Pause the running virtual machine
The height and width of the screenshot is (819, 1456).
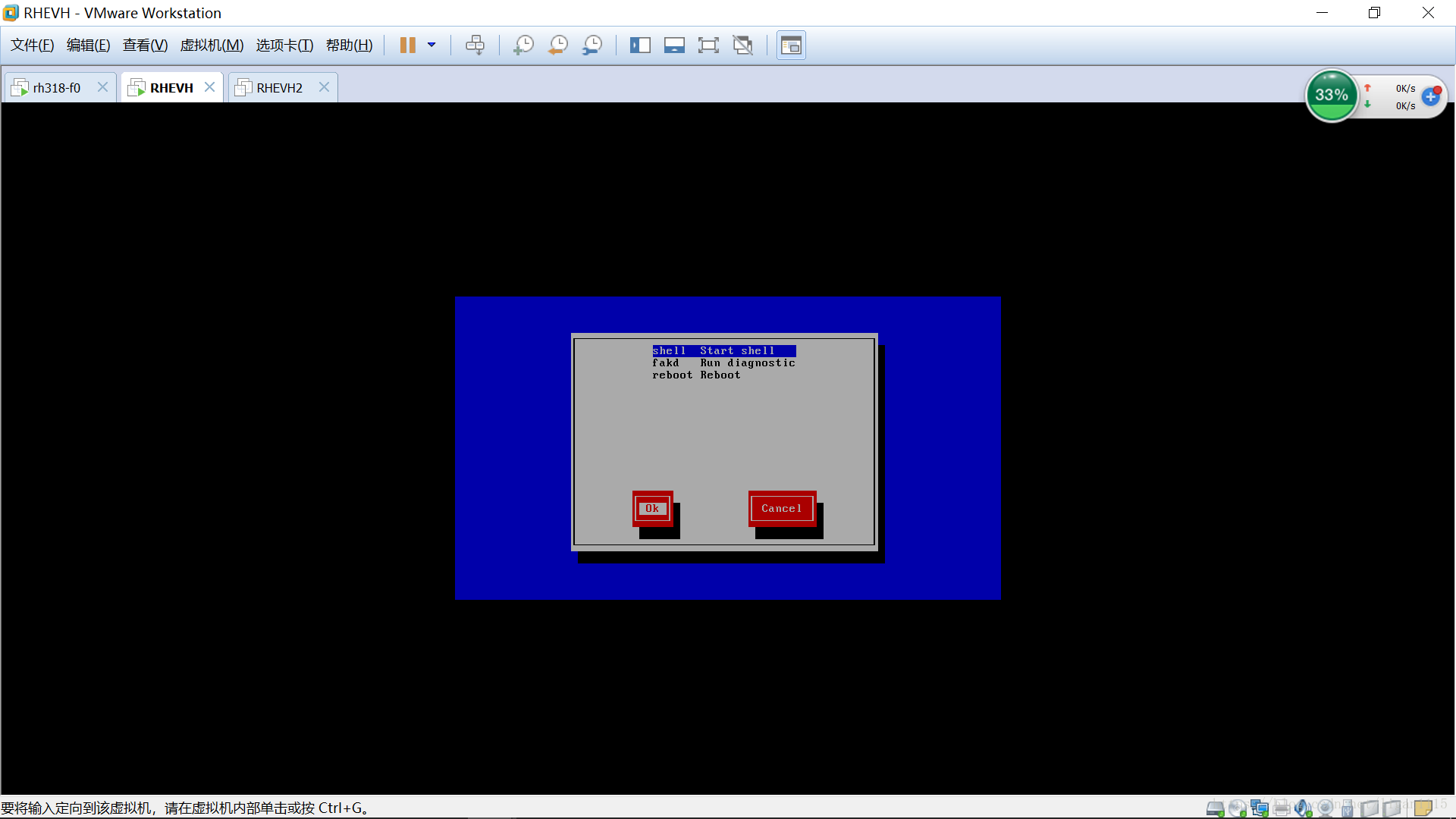pos(408,45)
